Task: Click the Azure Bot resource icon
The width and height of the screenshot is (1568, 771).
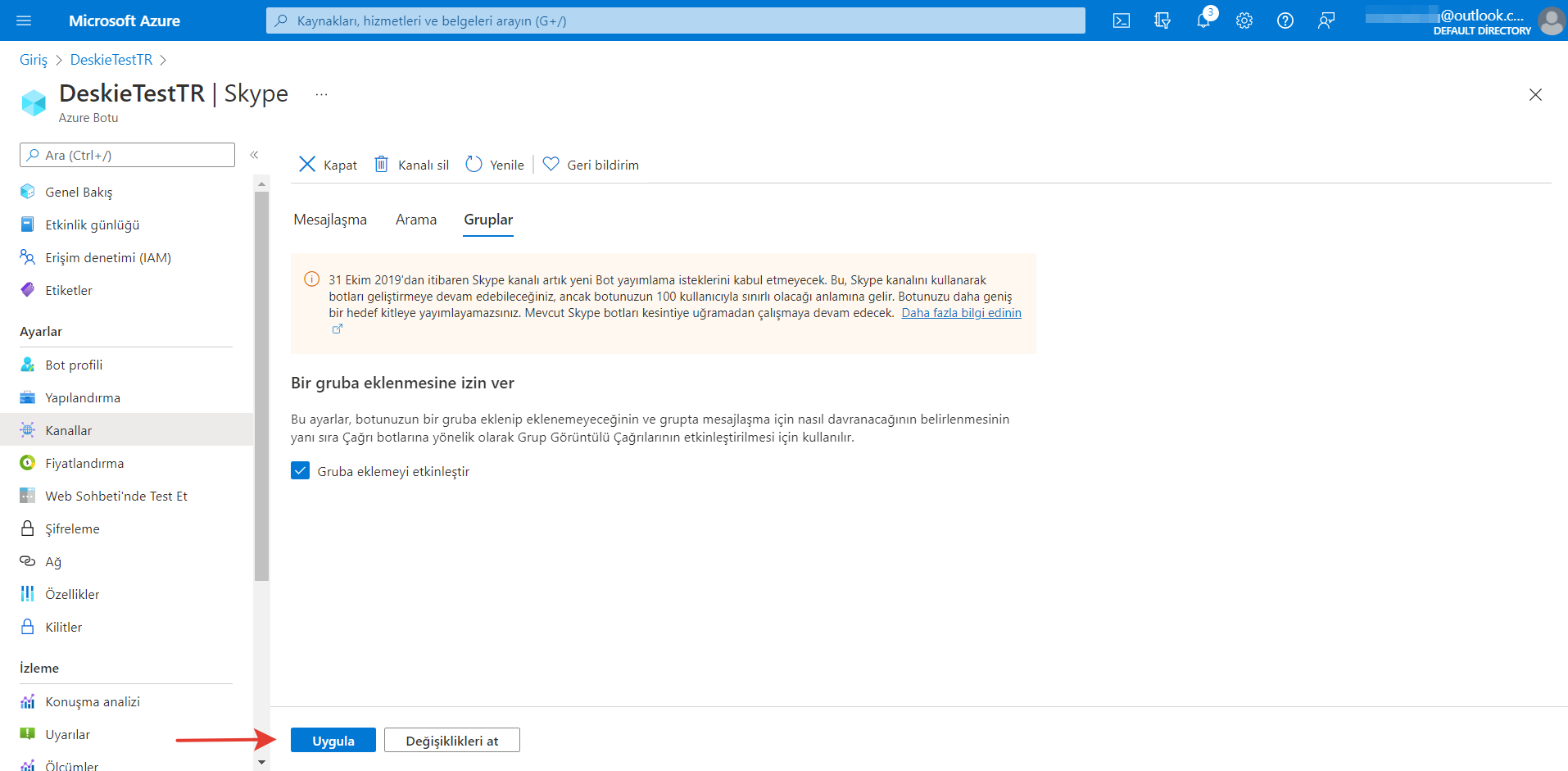Action: [x=34, y=102]
